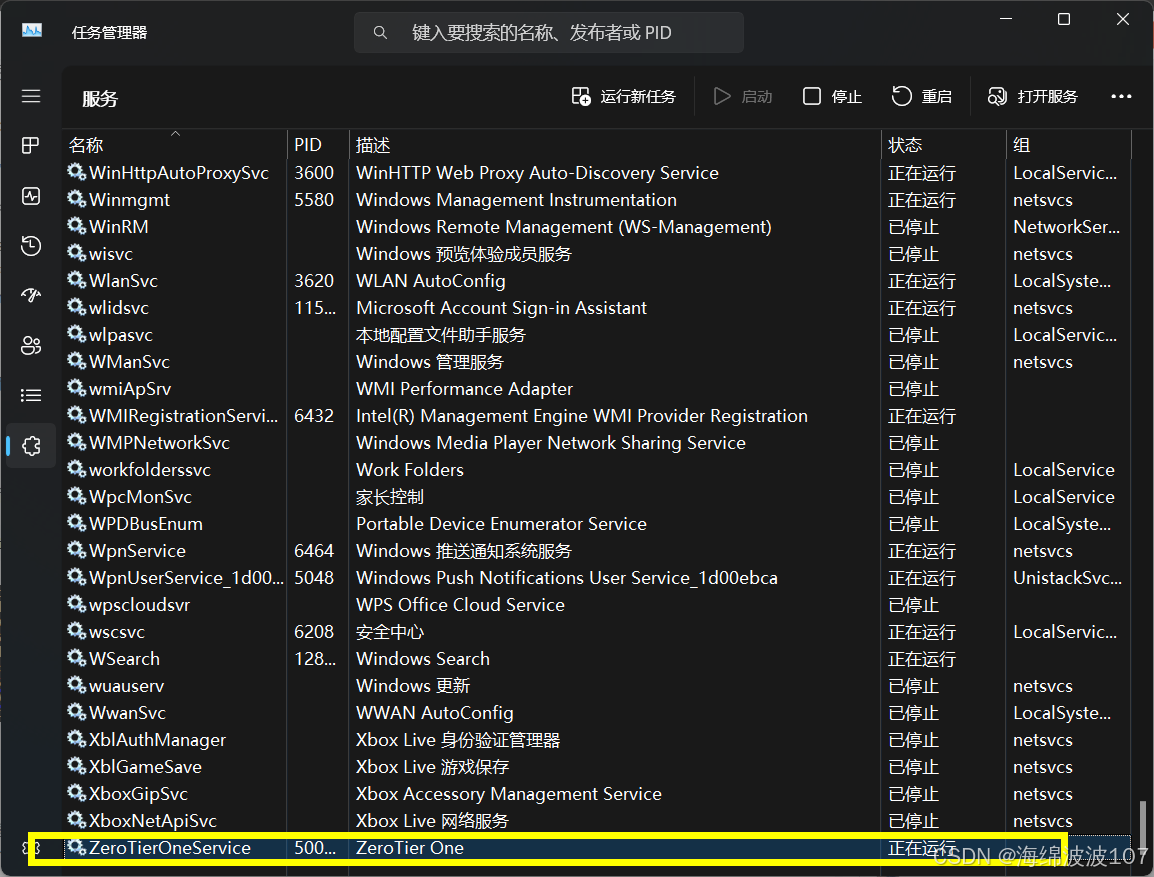Click the description "Windows Media Player Network Sharing Service"
The image size is (1154, 877).
(551, 442)
